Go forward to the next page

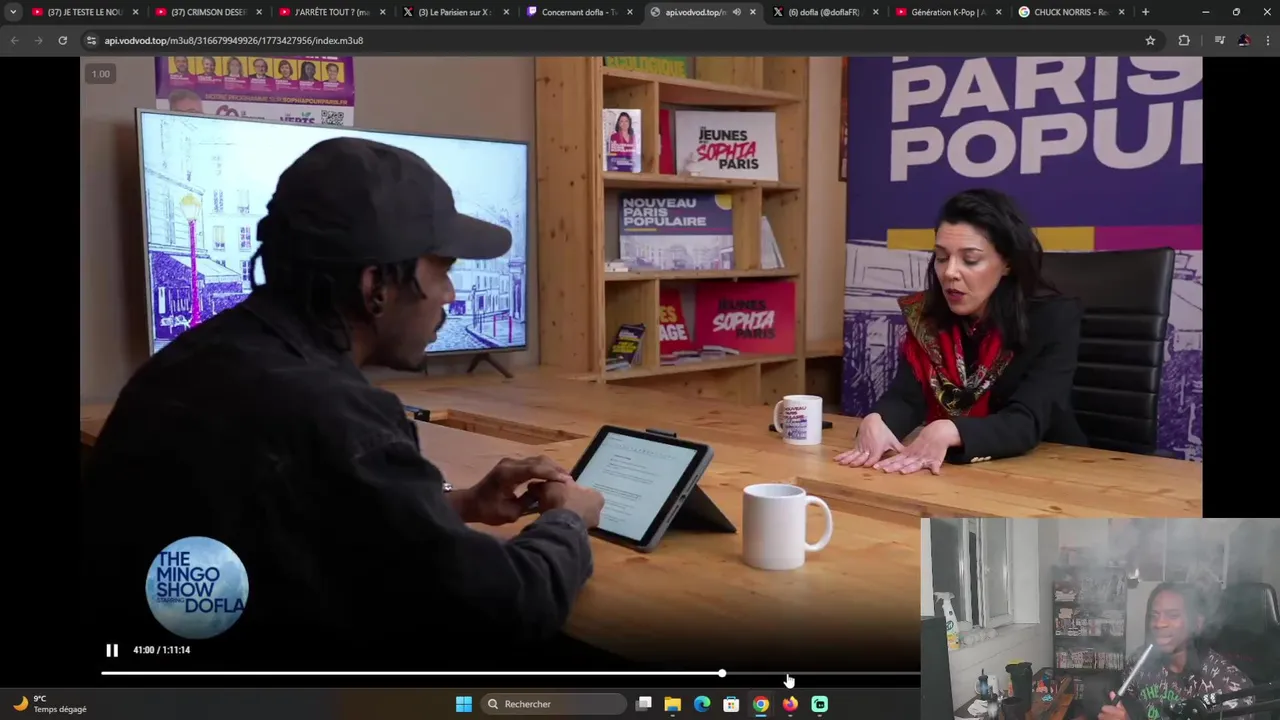click(x=38, y=40)
